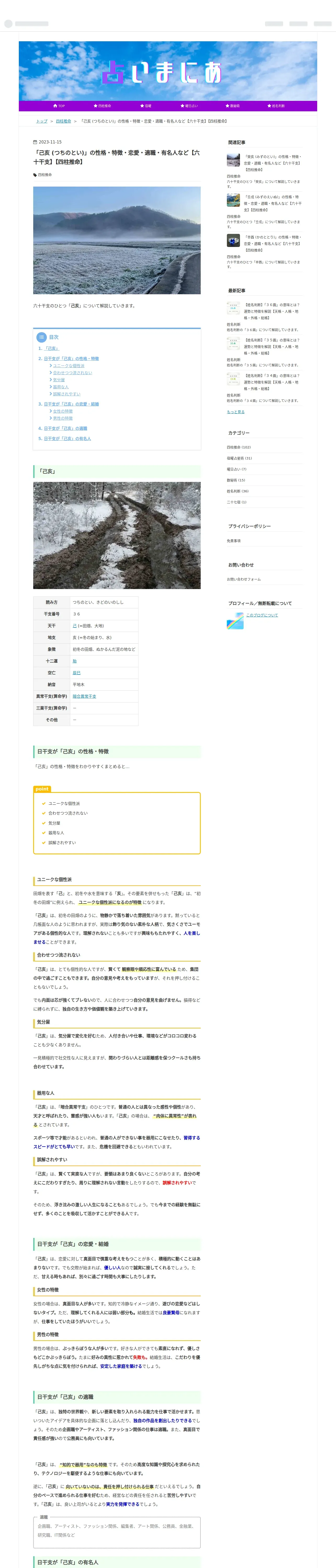Open the 免責事項 link
Viewport: 336px width, 1568px height.
(234, 541)
